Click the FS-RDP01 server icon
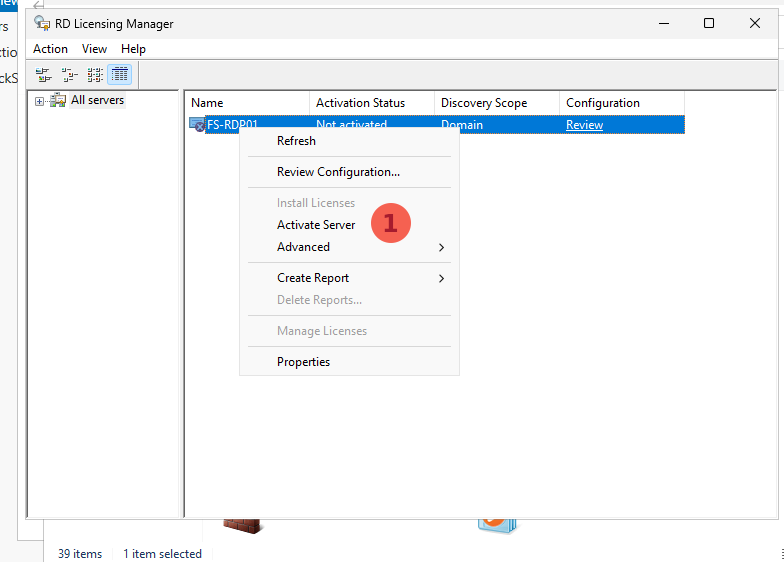Viewport: 784px width, 562px height. (197, 125)
